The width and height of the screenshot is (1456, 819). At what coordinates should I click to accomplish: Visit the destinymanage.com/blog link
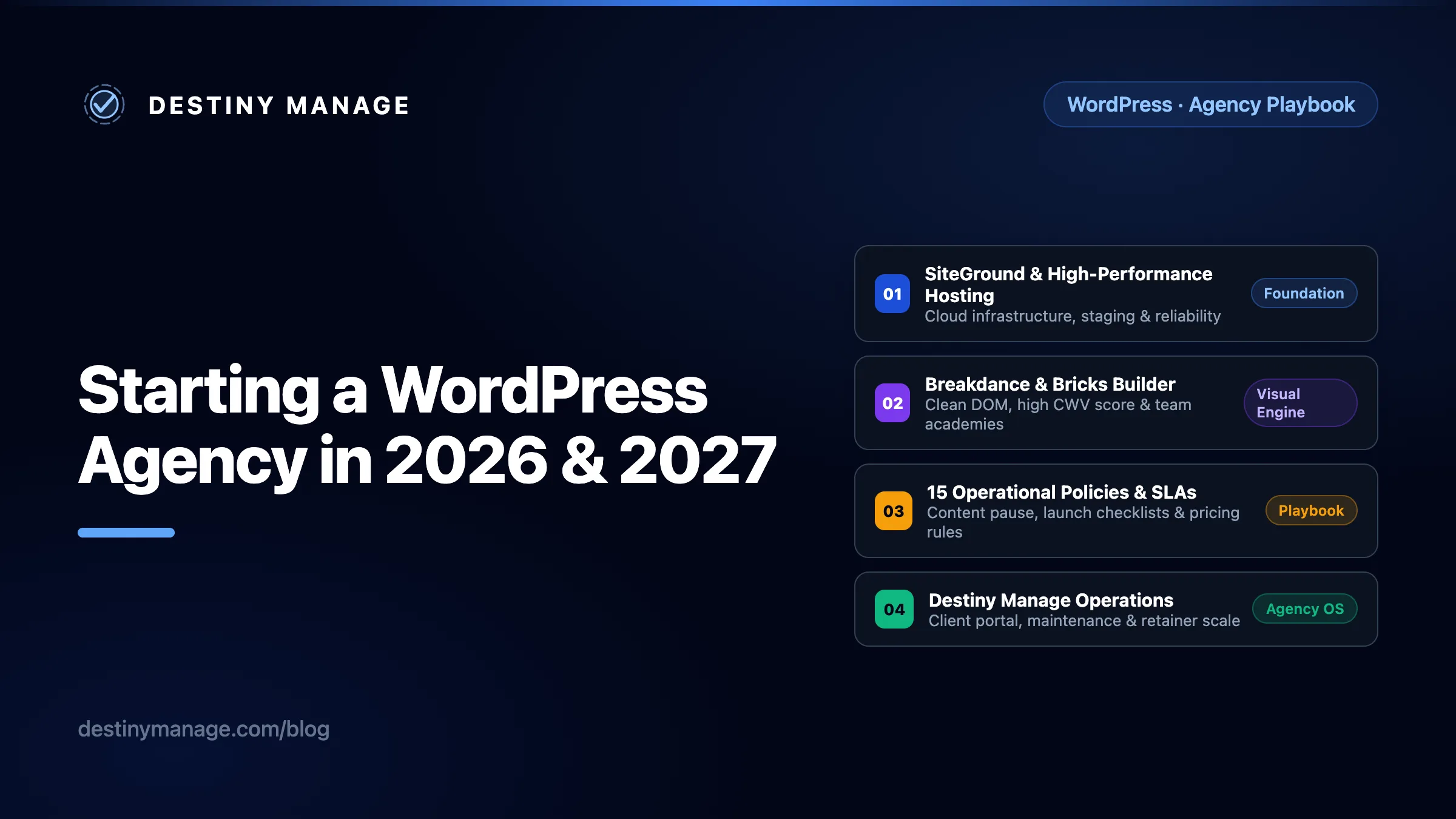point(203,729)
